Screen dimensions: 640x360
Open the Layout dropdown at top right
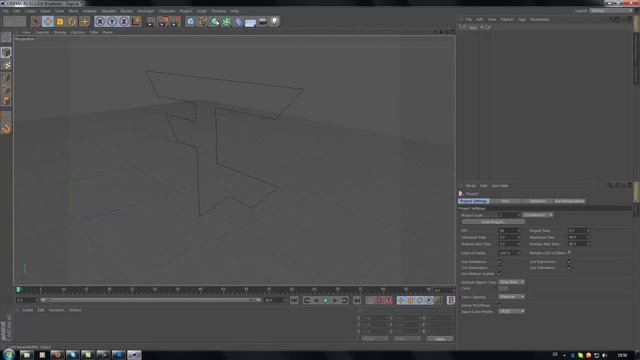[x=610, y=11]
